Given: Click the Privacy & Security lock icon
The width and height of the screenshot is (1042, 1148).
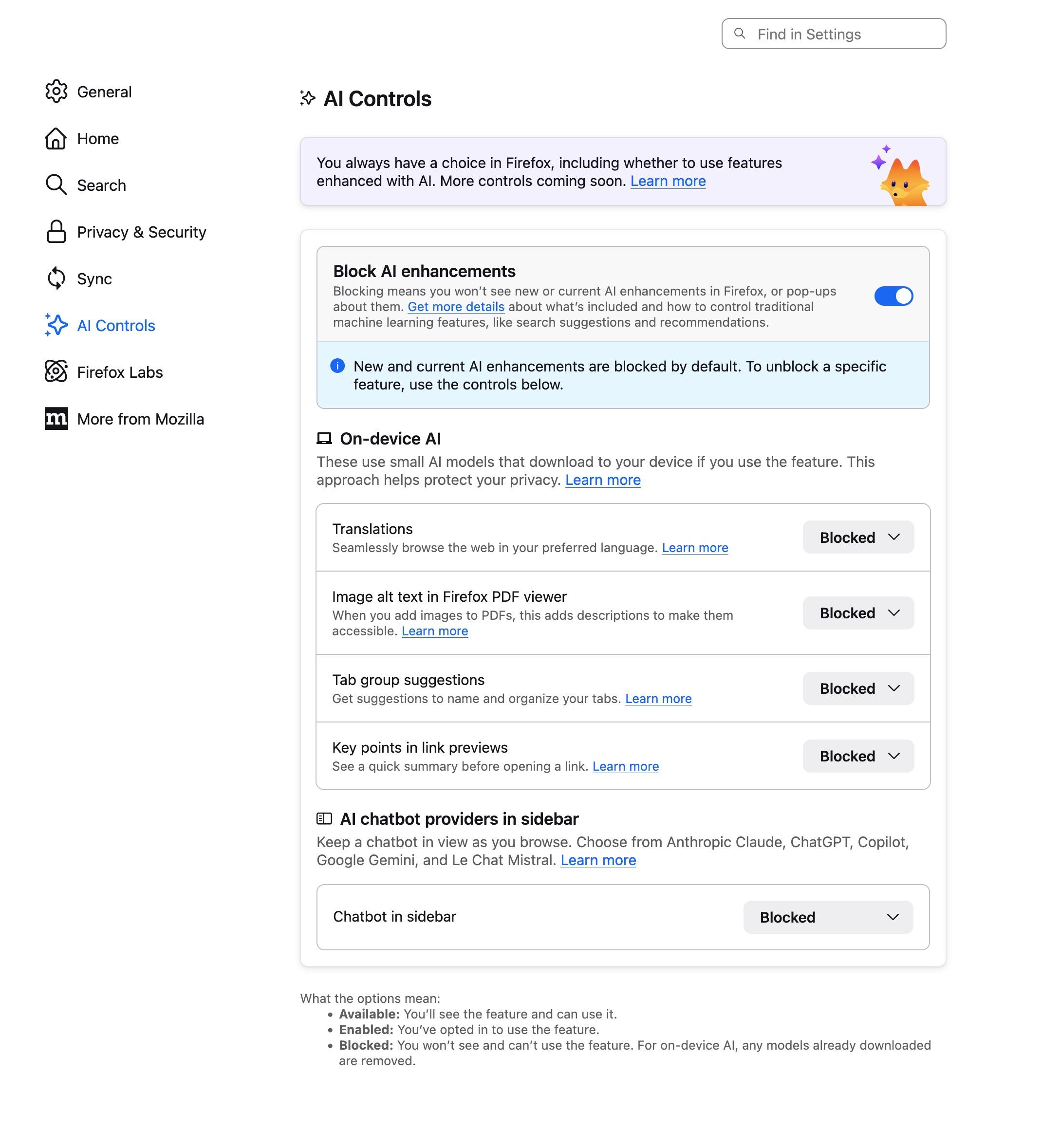Looking at the screenshot, I should click(56, 232).
